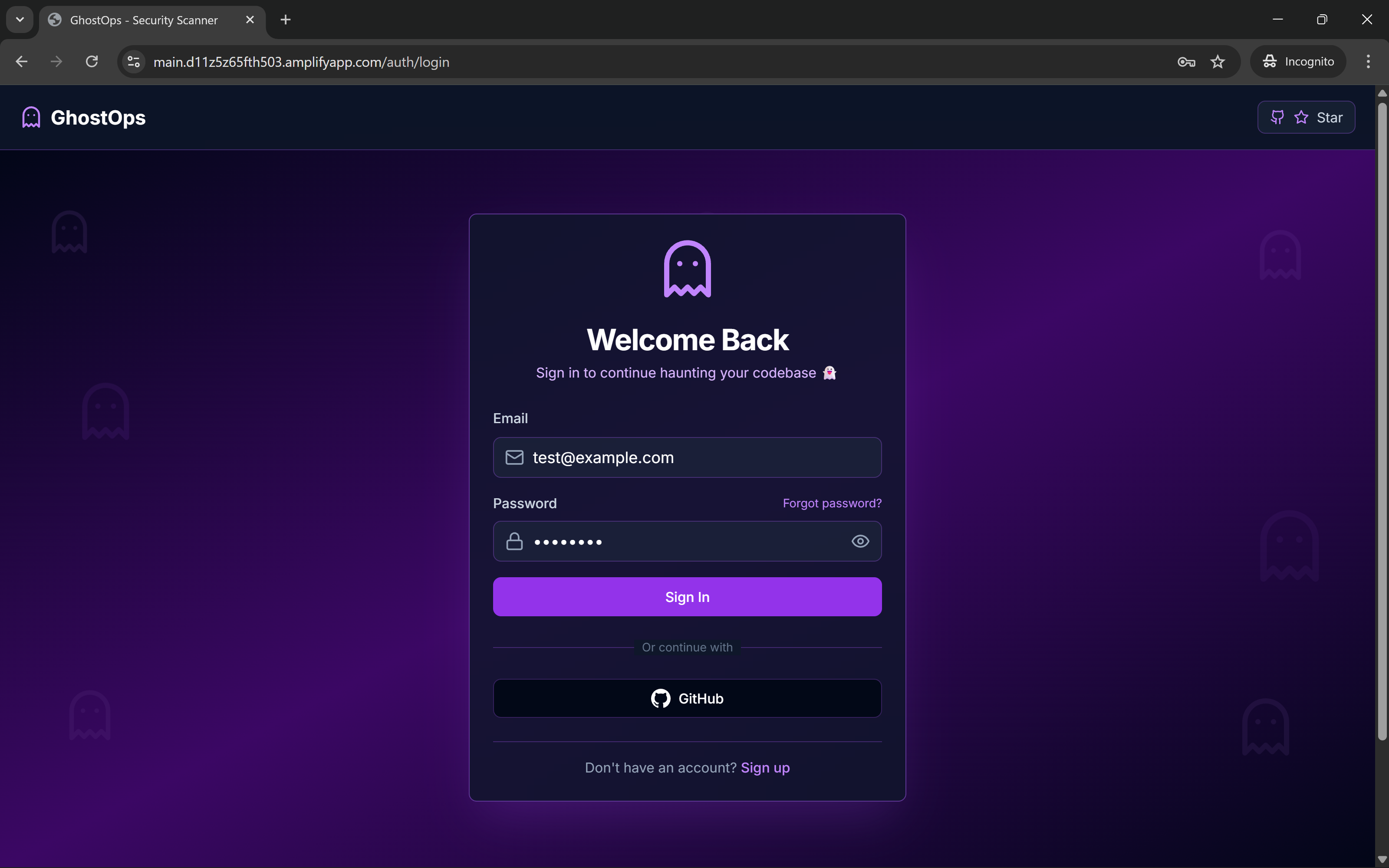Continue with the GitHub login button
The image size is (1389, 868).
[687, 698]
